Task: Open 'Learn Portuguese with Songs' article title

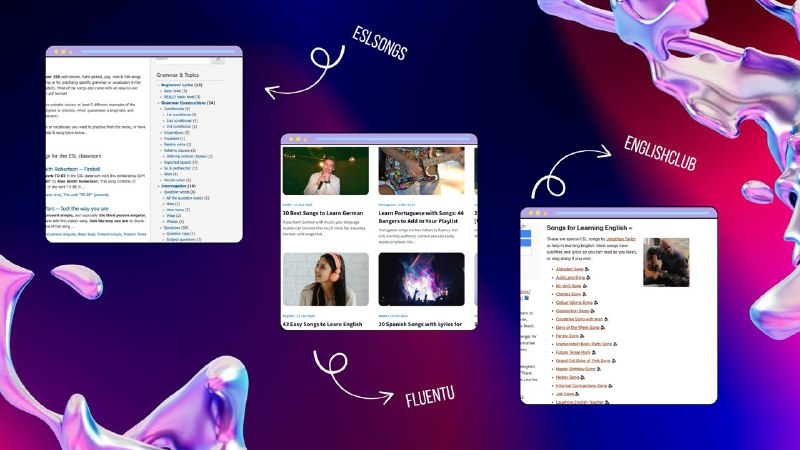Action: point(421,217)
